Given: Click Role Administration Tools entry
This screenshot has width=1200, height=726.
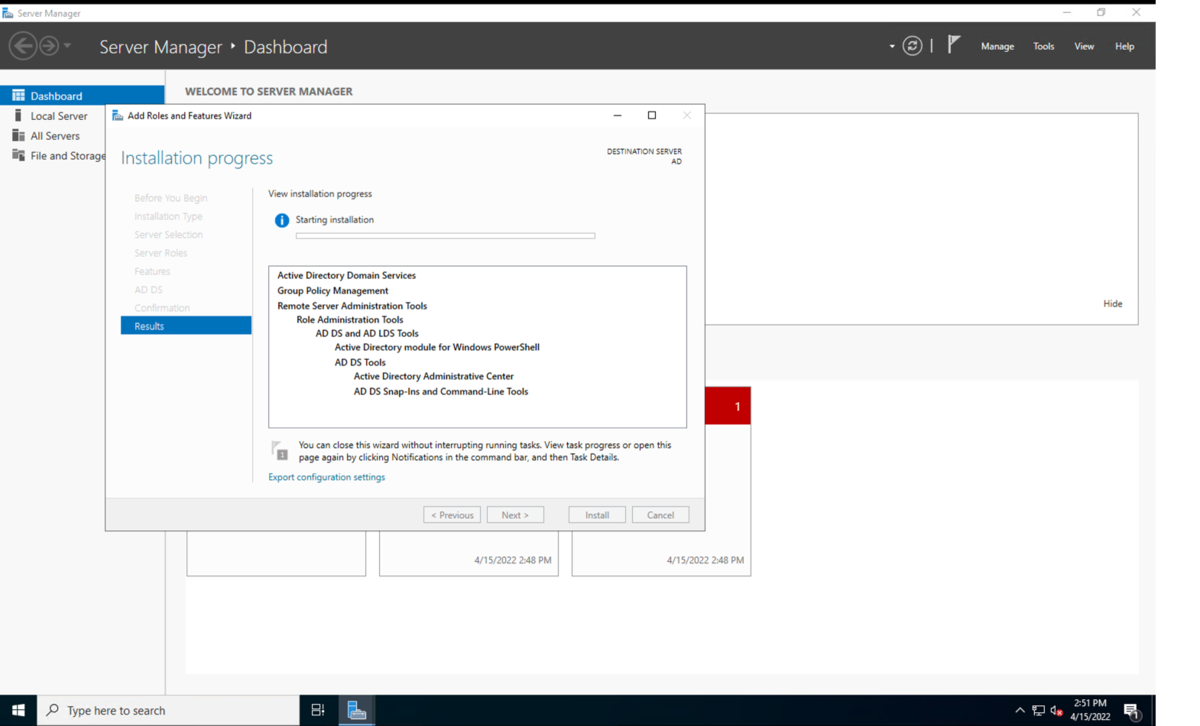Looking at the screenshot, I should [x=349, y=320].
